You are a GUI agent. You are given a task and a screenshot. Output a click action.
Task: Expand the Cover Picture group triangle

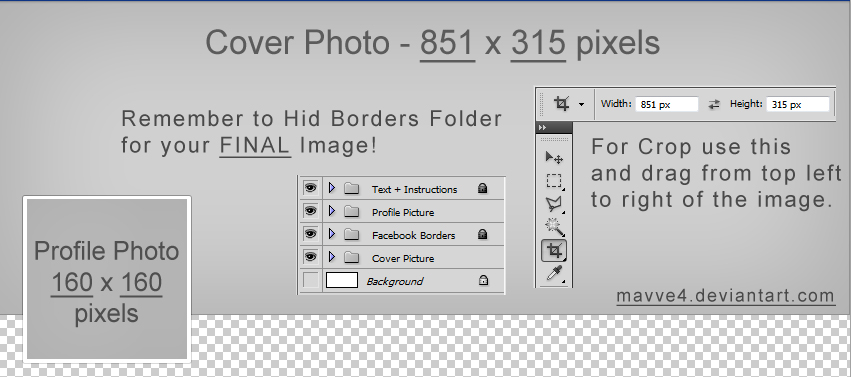click(332, 256)
